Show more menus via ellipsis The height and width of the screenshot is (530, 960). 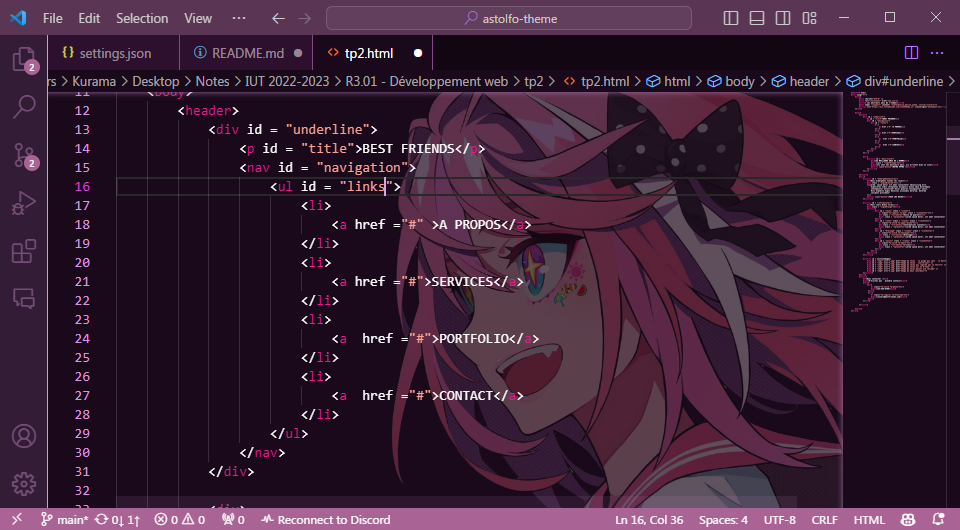(x=239, y=18)
